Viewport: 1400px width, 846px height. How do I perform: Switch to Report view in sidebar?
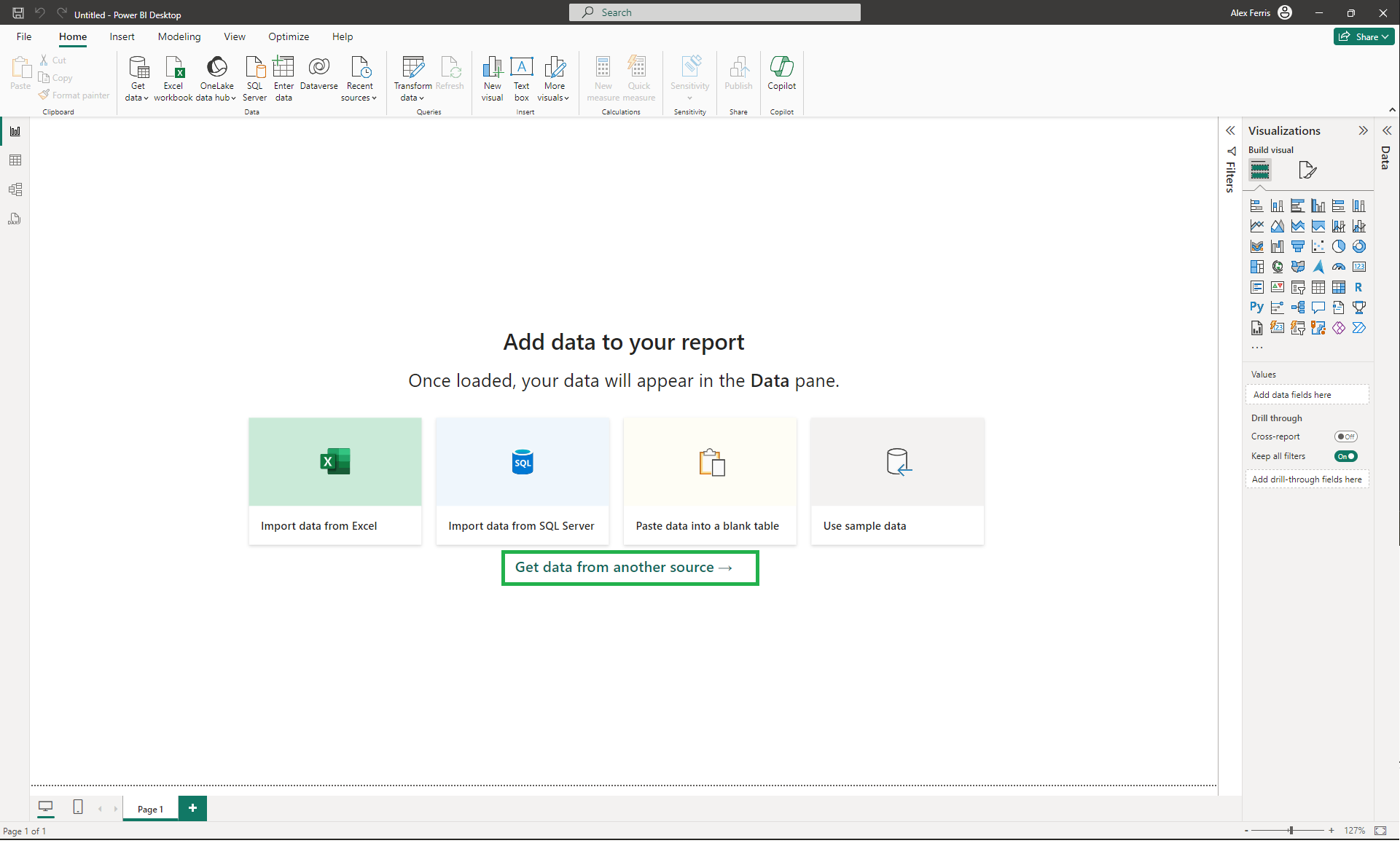(x=15, y=131)
